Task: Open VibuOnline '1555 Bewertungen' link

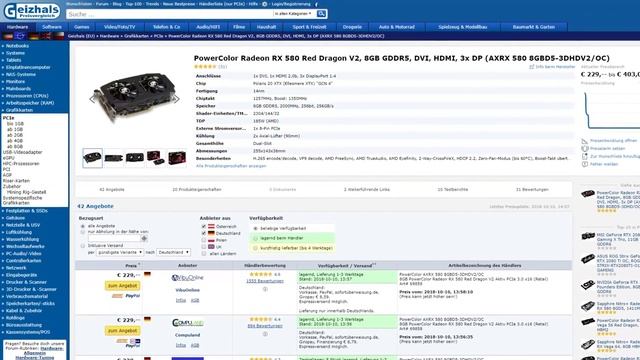Action: tap(264, 281)
